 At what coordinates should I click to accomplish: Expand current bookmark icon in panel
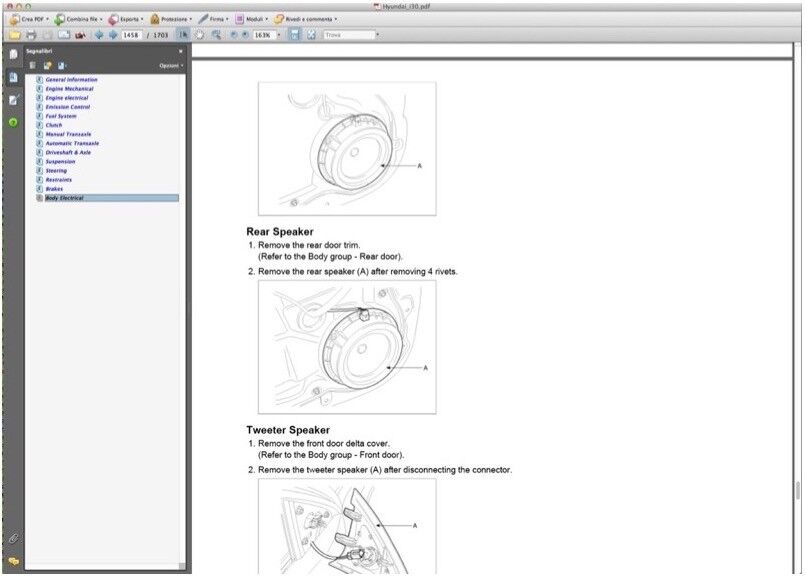click(62, 66)
